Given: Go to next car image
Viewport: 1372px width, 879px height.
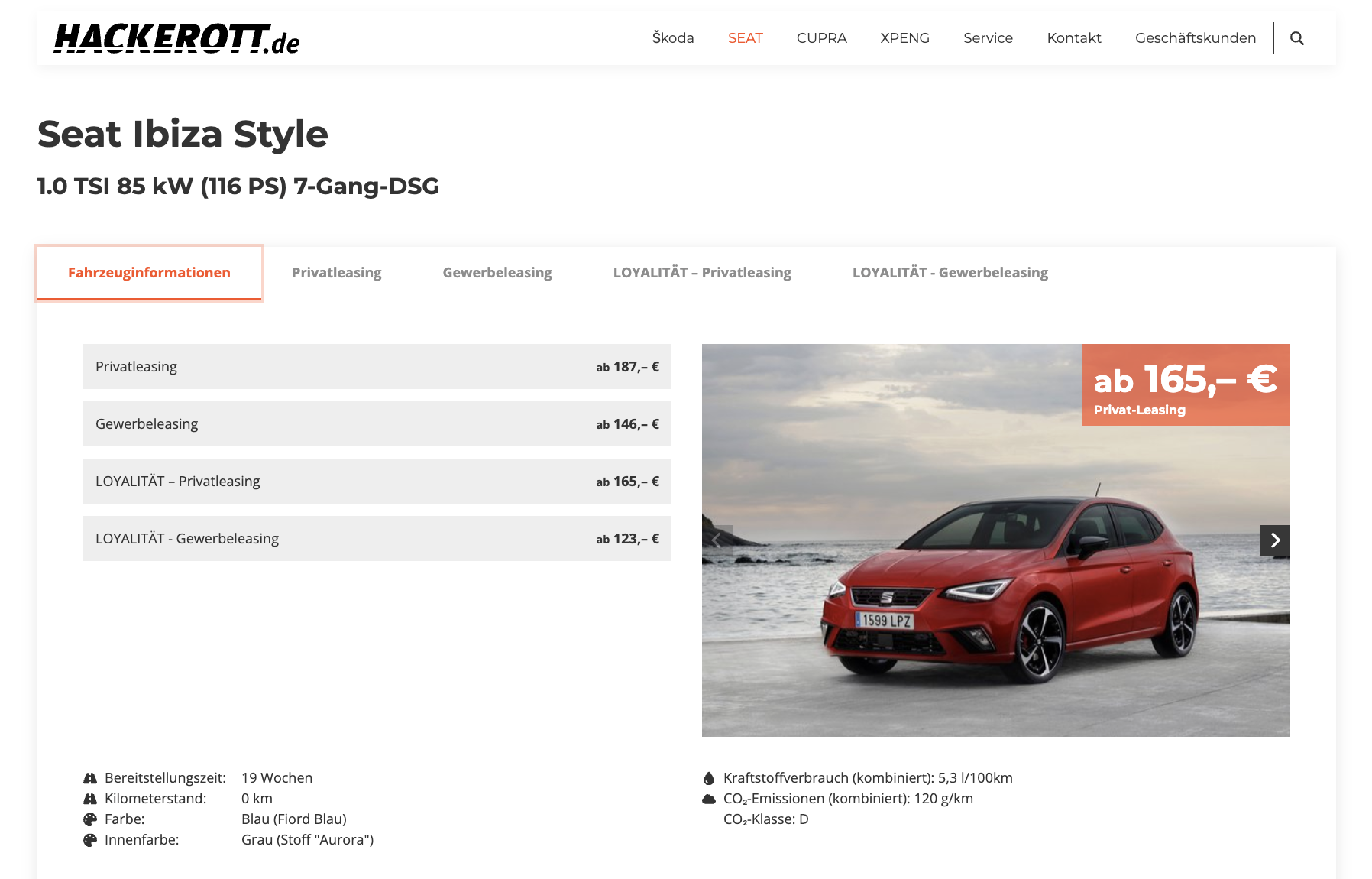Looking at the screenshot, I should tap(1274, 540).
